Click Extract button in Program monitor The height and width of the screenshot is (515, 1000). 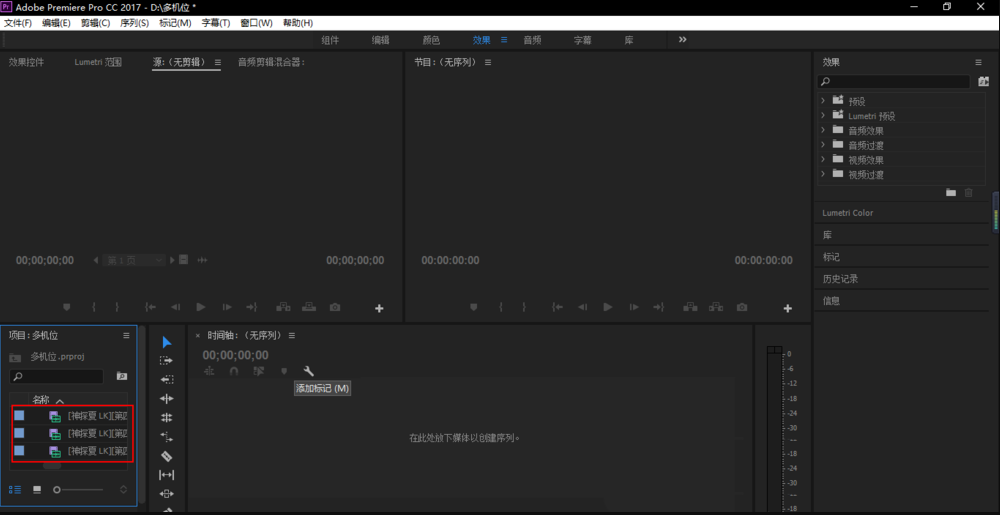[716, 307]
